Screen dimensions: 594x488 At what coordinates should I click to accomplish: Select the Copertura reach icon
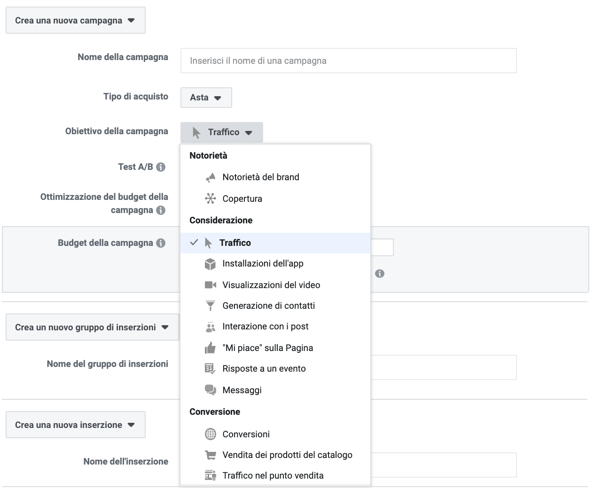[210, 199]
